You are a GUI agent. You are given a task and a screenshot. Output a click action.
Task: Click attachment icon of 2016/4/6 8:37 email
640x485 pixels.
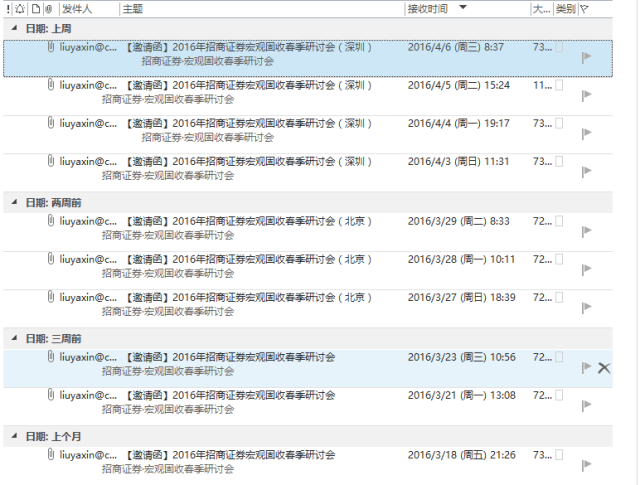51,47
